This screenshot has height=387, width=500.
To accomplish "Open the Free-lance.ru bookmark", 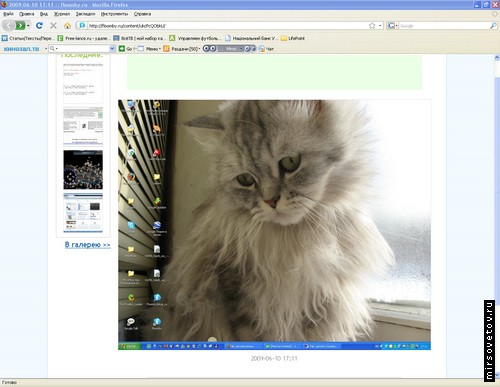I will click(x=83, y=38).
